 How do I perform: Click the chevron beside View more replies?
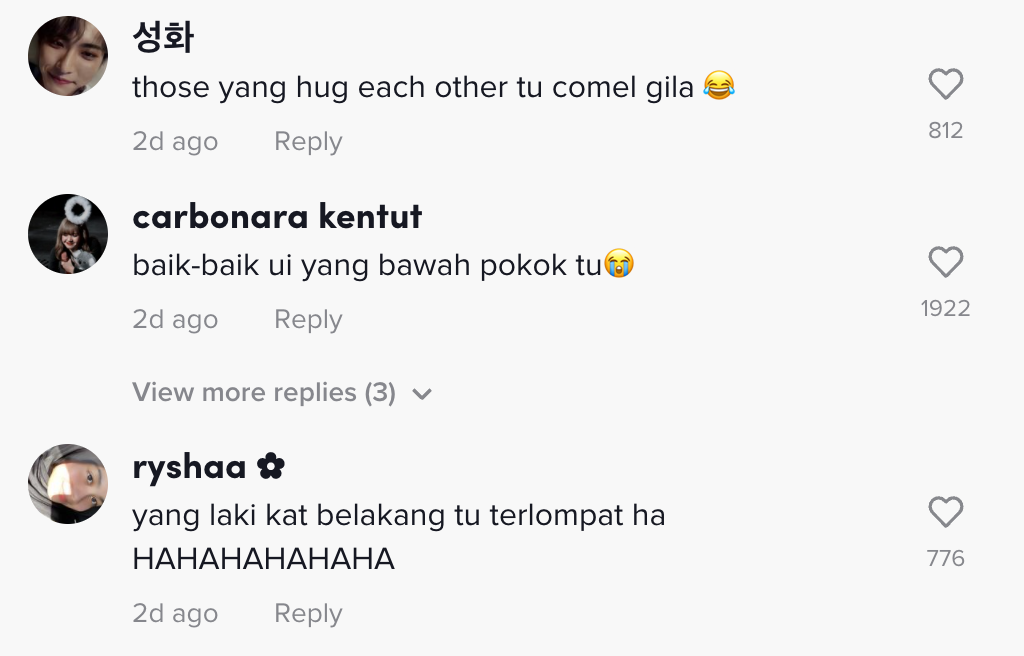422,394
